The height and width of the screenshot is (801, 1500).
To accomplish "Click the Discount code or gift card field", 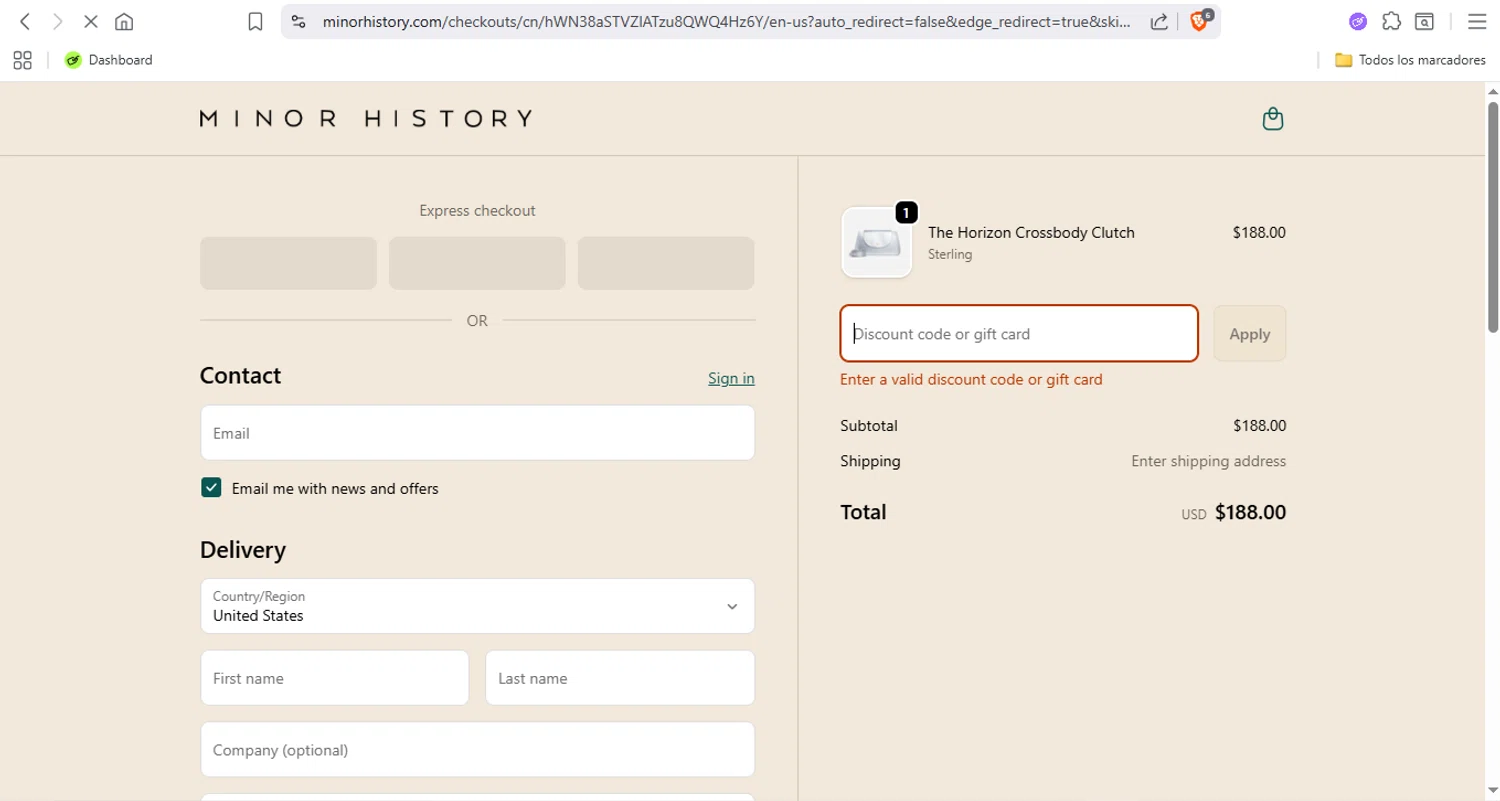I will click(x=1019, y=334).
